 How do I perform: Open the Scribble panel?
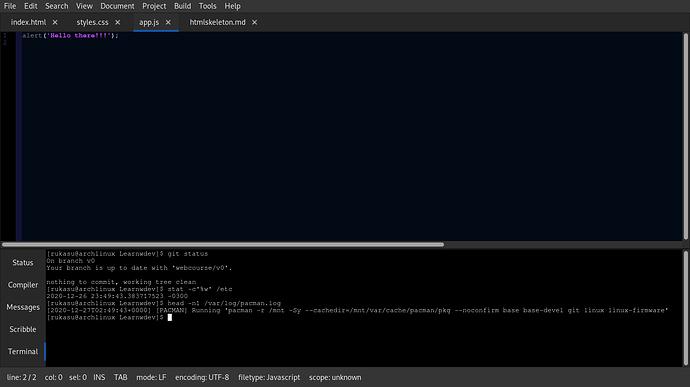point(22,329)
